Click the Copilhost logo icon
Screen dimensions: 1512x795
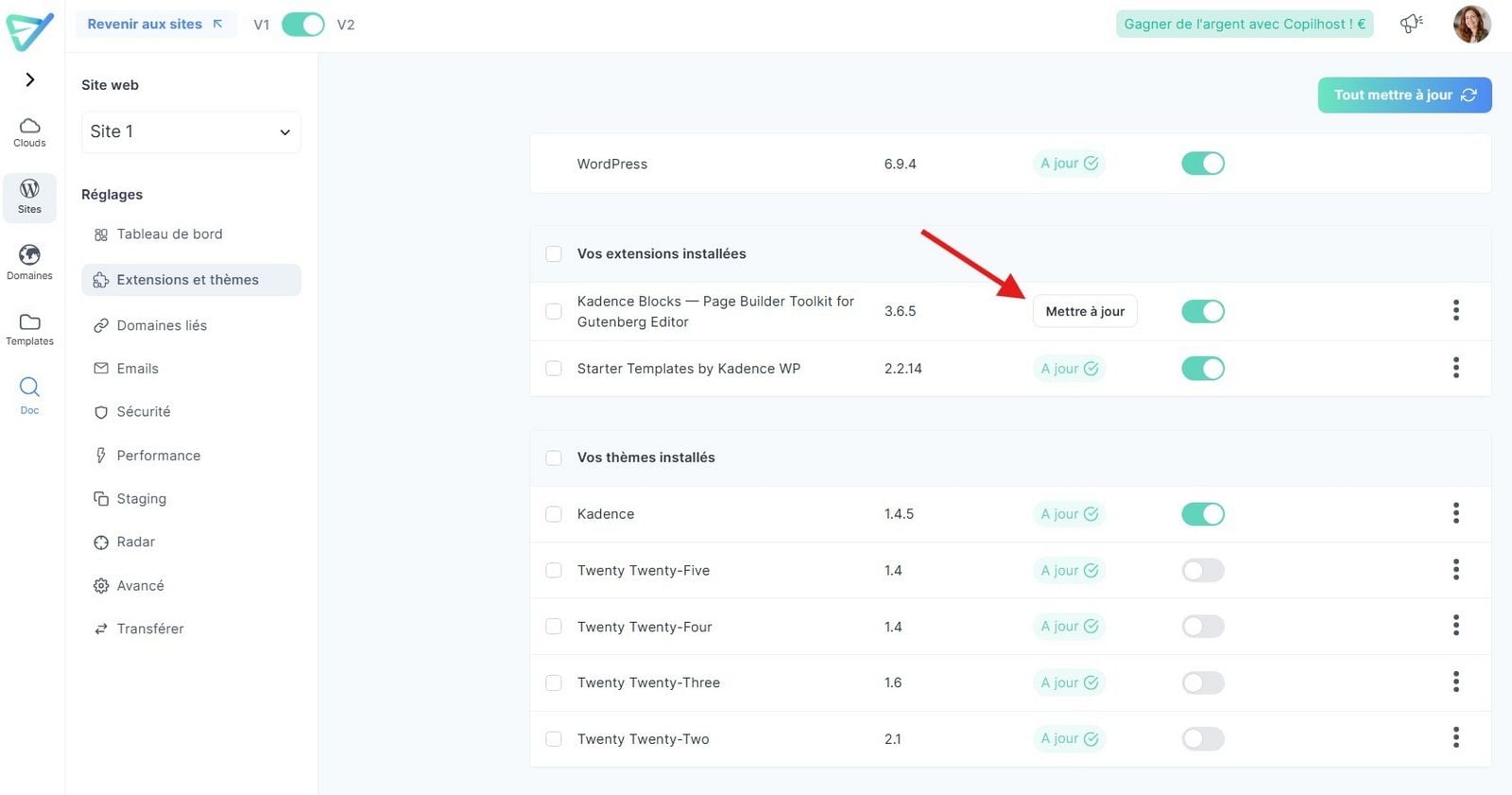click(x=30, y=30)
